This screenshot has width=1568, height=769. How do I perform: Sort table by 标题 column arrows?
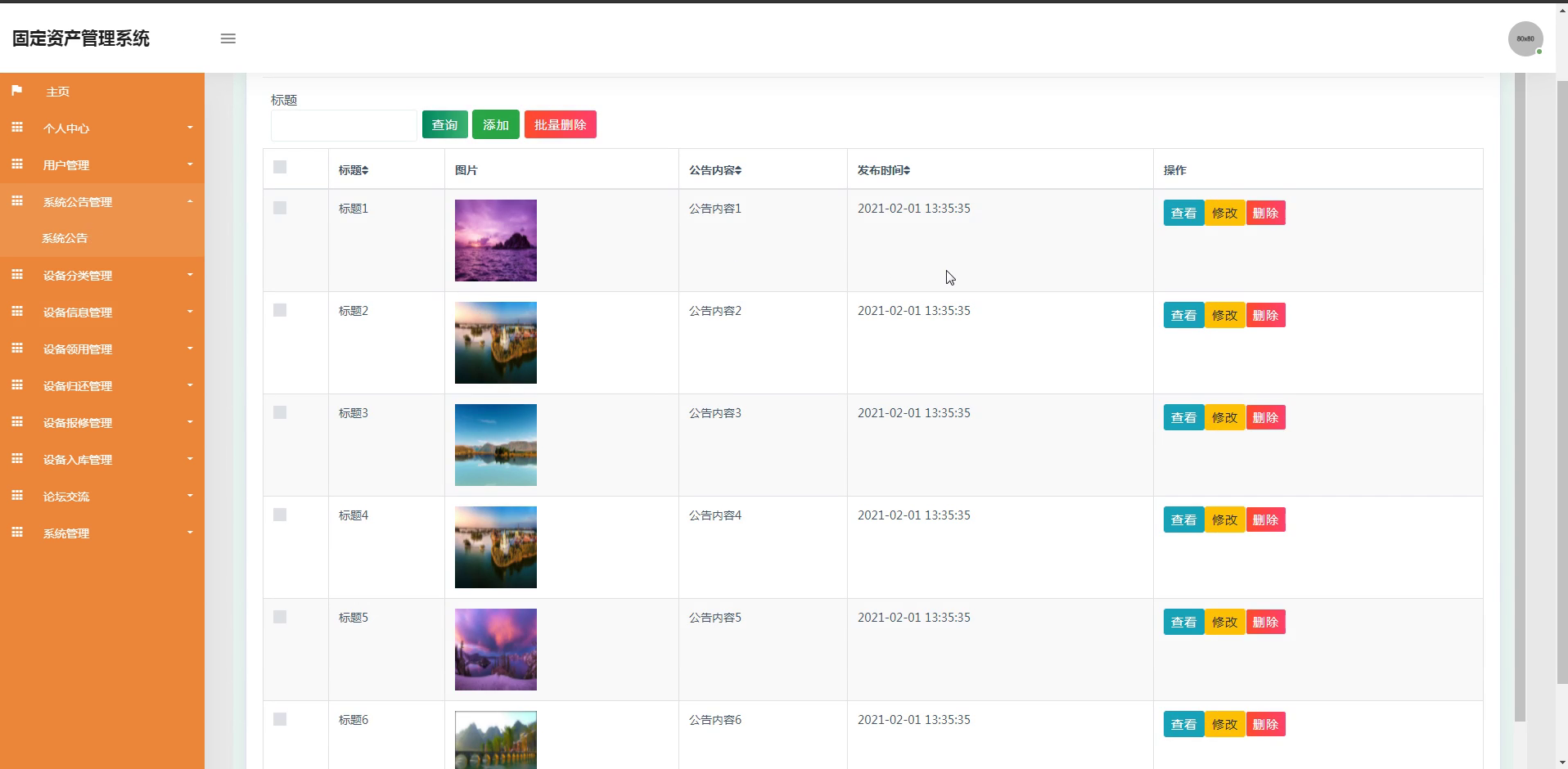coord(365,170)
